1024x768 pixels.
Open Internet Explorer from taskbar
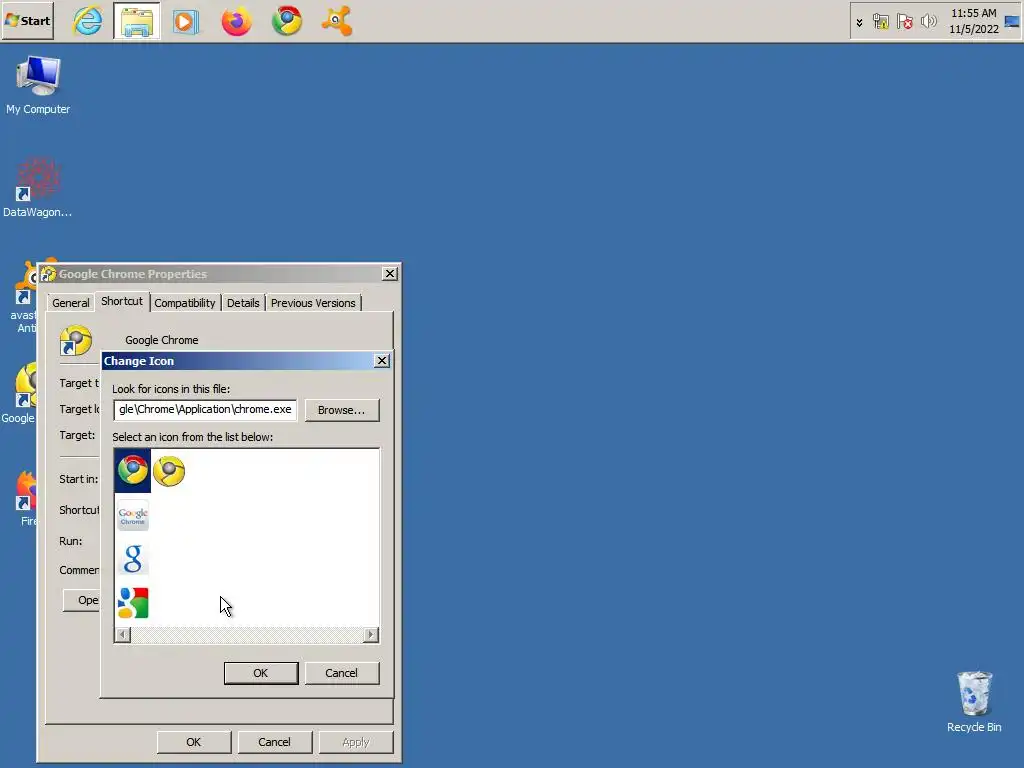tap(87, 22)
